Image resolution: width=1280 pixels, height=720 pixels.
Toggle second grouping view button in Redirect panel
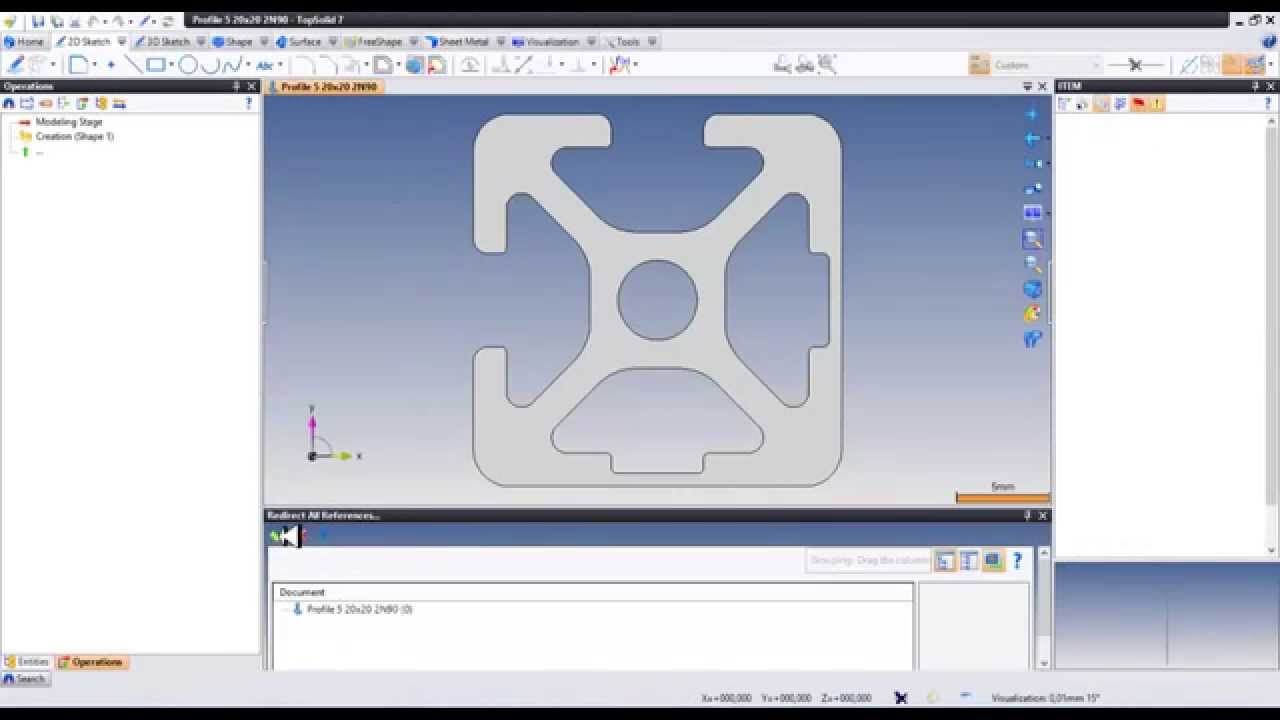(x=969, y=561)
